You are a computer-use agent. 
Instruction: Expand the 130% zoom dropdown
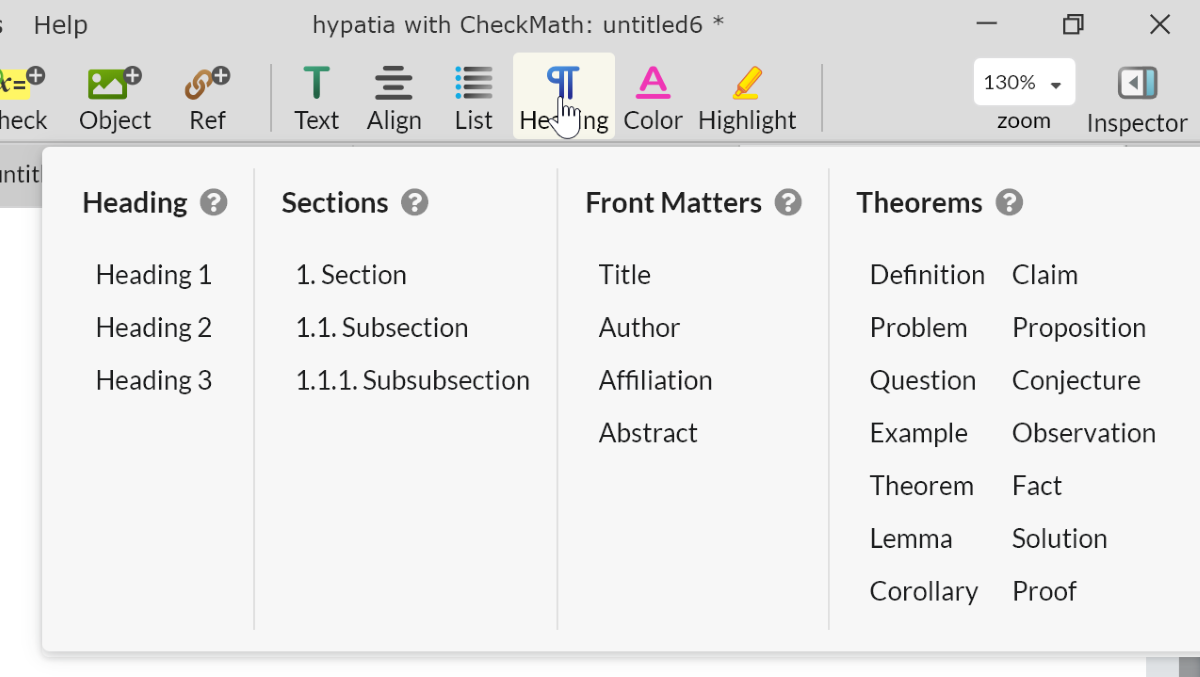1024,83
